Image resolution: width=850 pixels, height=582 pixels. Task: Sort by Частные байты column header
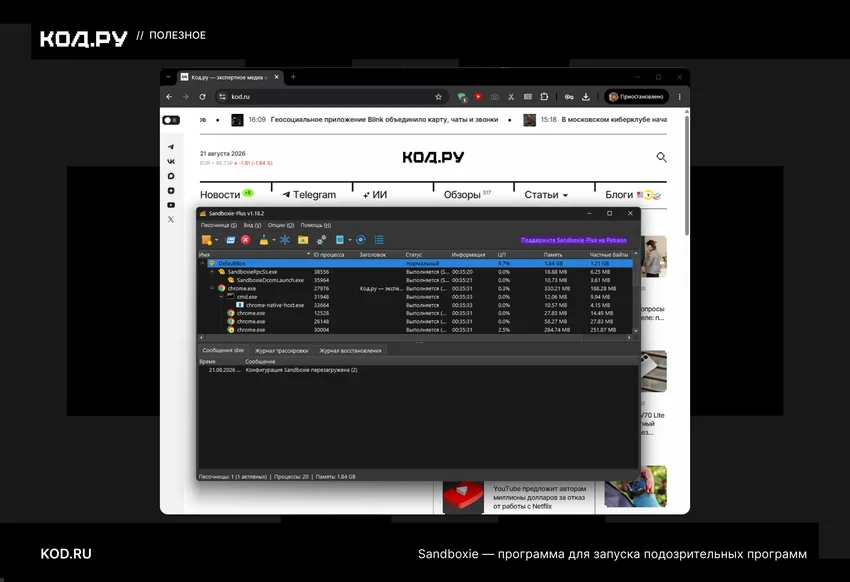pos(610,254)
